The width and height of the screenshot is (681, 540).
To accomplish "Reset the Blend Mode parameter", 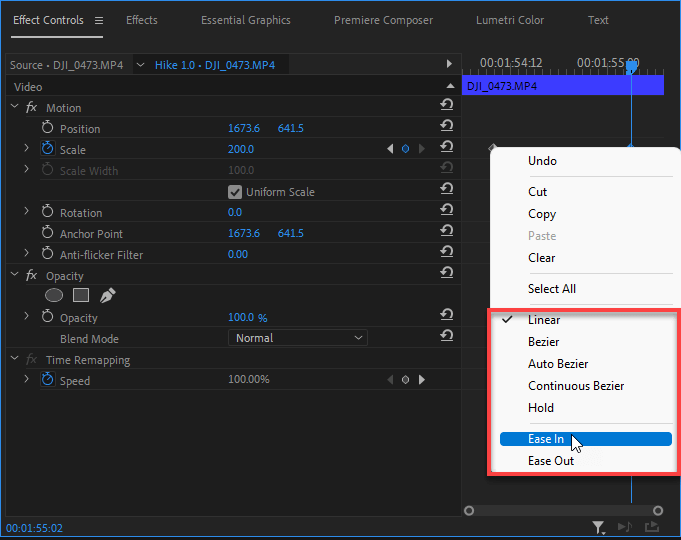I will tap(446, 336).
